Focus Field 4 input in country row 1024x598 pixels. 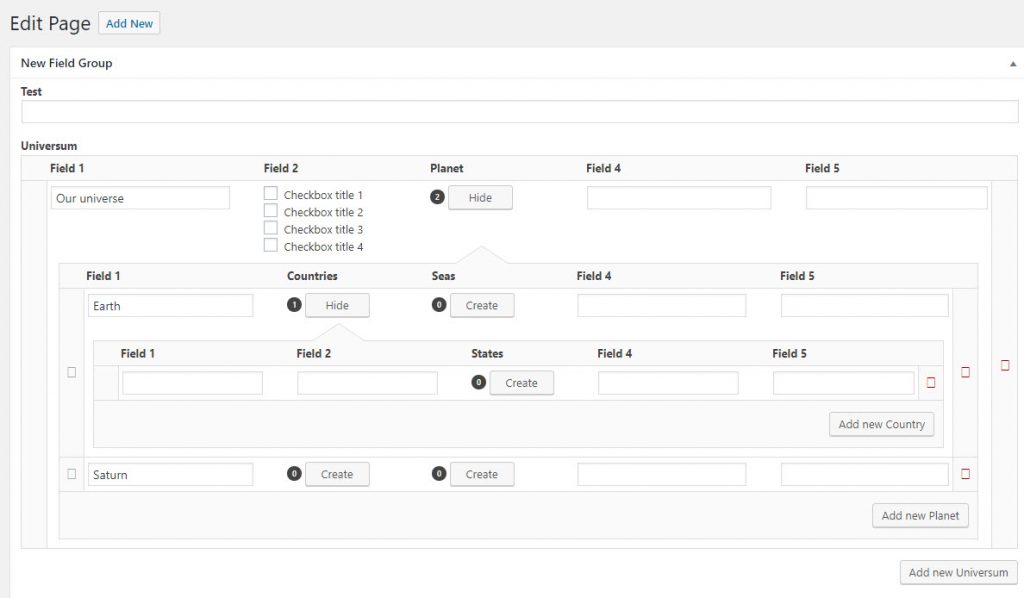click(x=668, y=383)
